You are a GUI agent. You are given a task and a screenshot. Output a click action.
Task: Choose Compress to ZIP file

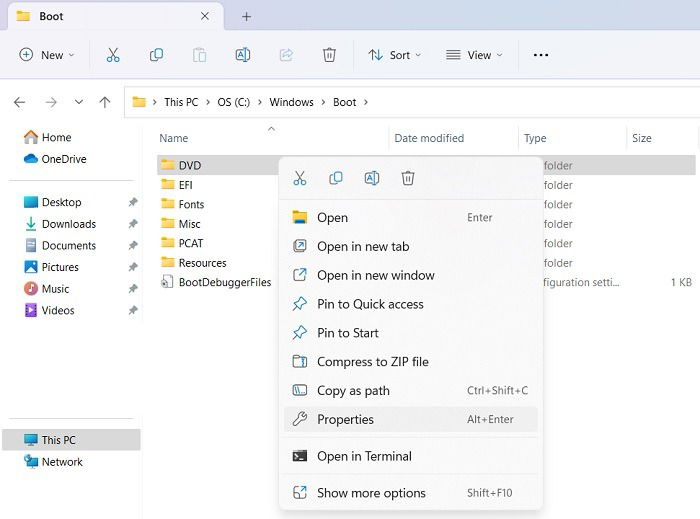coord(372,362)
